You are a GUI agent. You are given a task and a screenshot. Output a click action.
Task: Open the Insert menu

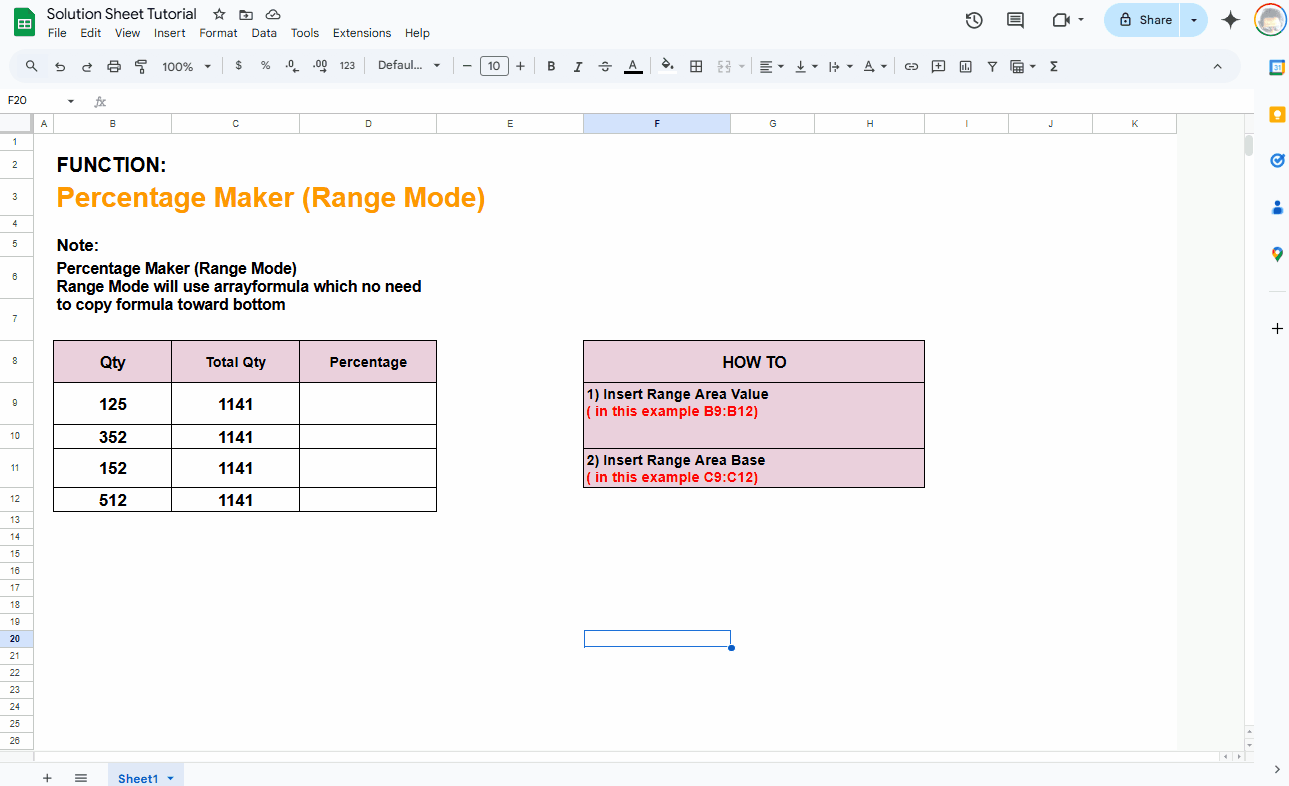click(170, 33)
